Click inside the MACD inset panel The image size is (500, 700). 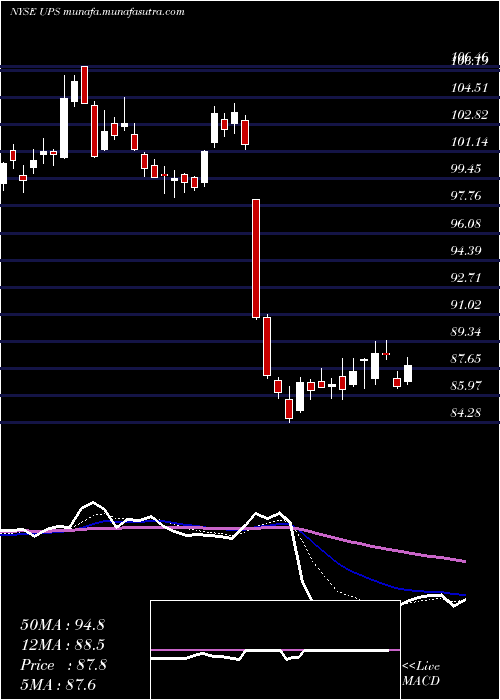[x=275, y=650]
